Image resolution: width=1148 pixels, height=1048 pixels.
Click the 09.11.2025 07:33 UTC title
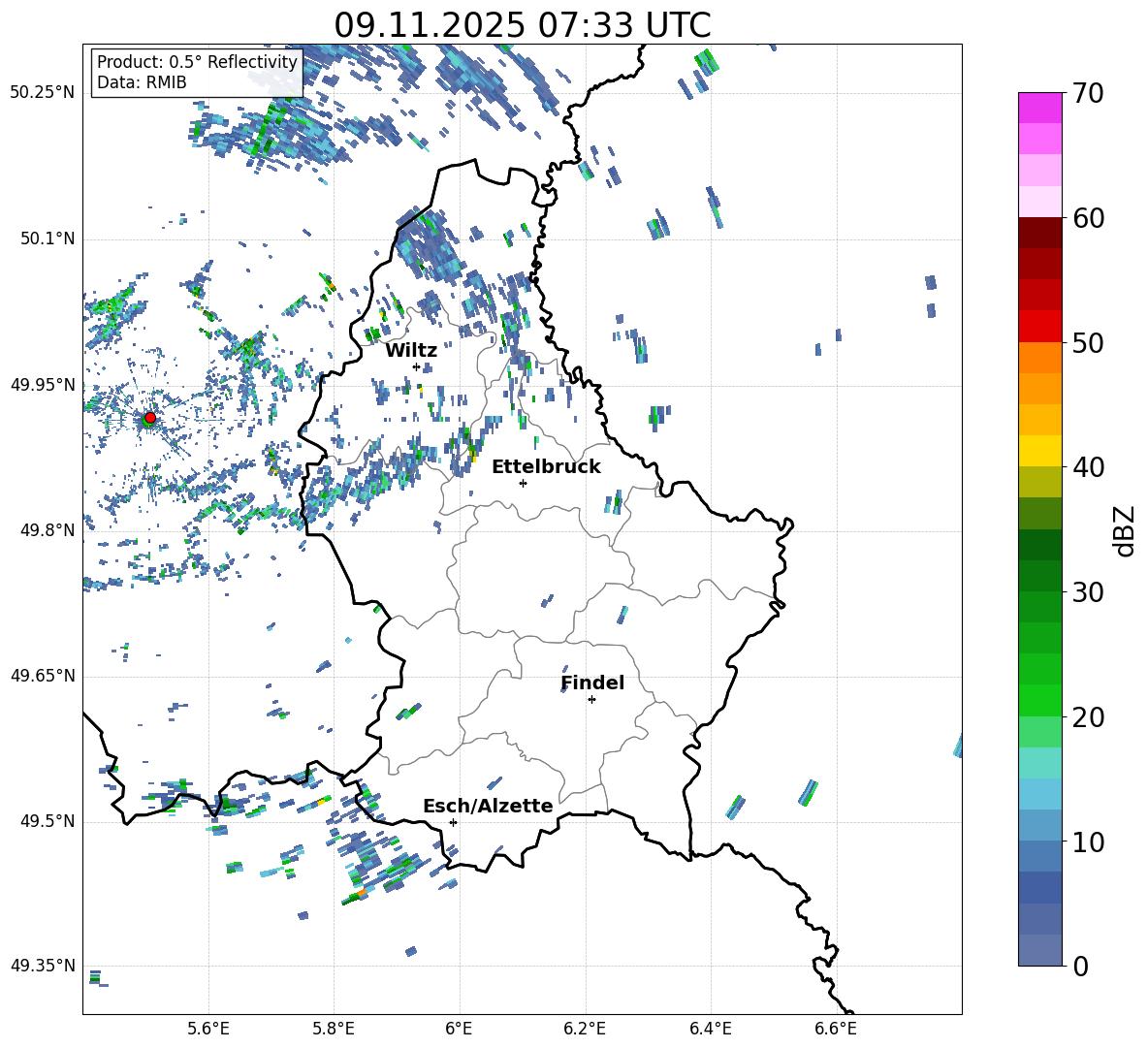tap(522, 25)
